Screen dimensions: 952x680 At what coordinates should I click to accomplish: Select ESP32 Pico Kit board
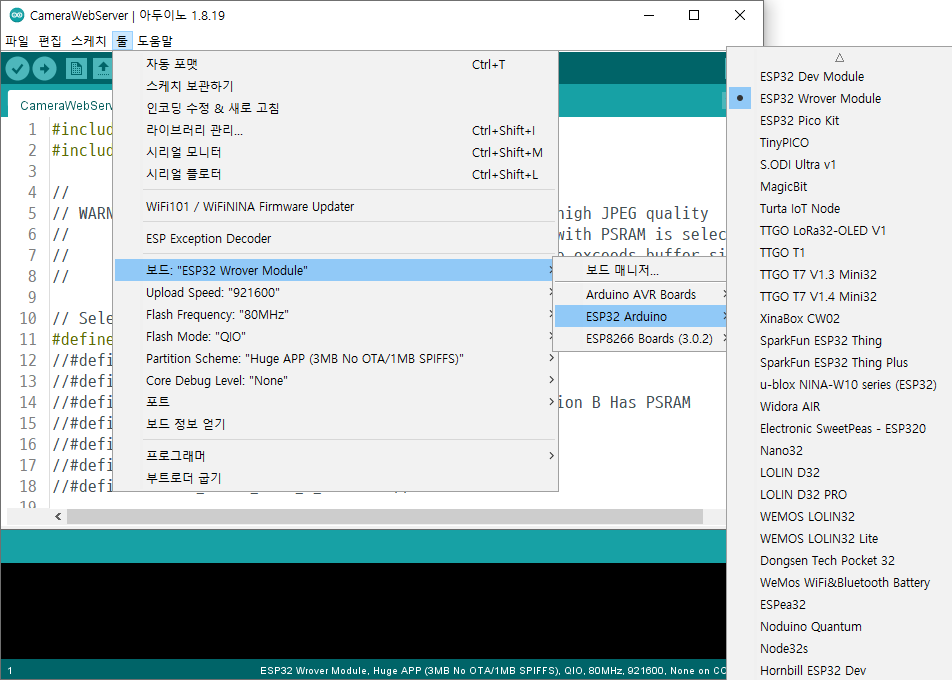[839, 120]
